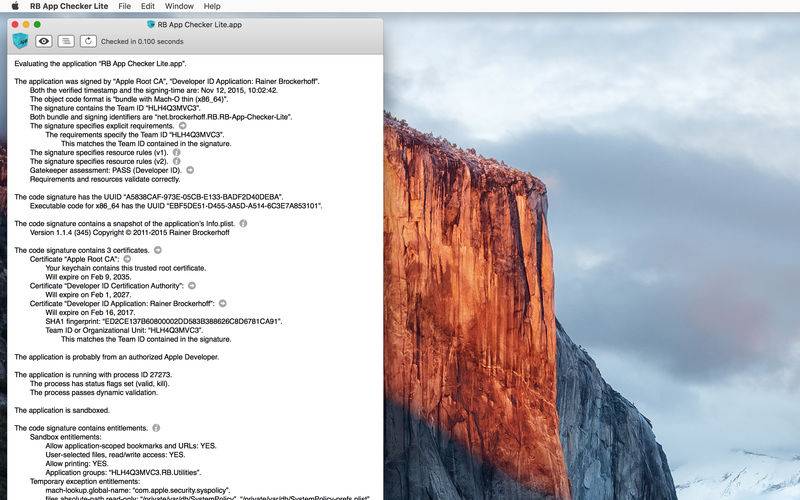Image resolution: width=800 pixels, height=500 pixels.
Task: Click the signing-time line 'Nov 12, 2015, 10:02:42'
Action: 154,90
